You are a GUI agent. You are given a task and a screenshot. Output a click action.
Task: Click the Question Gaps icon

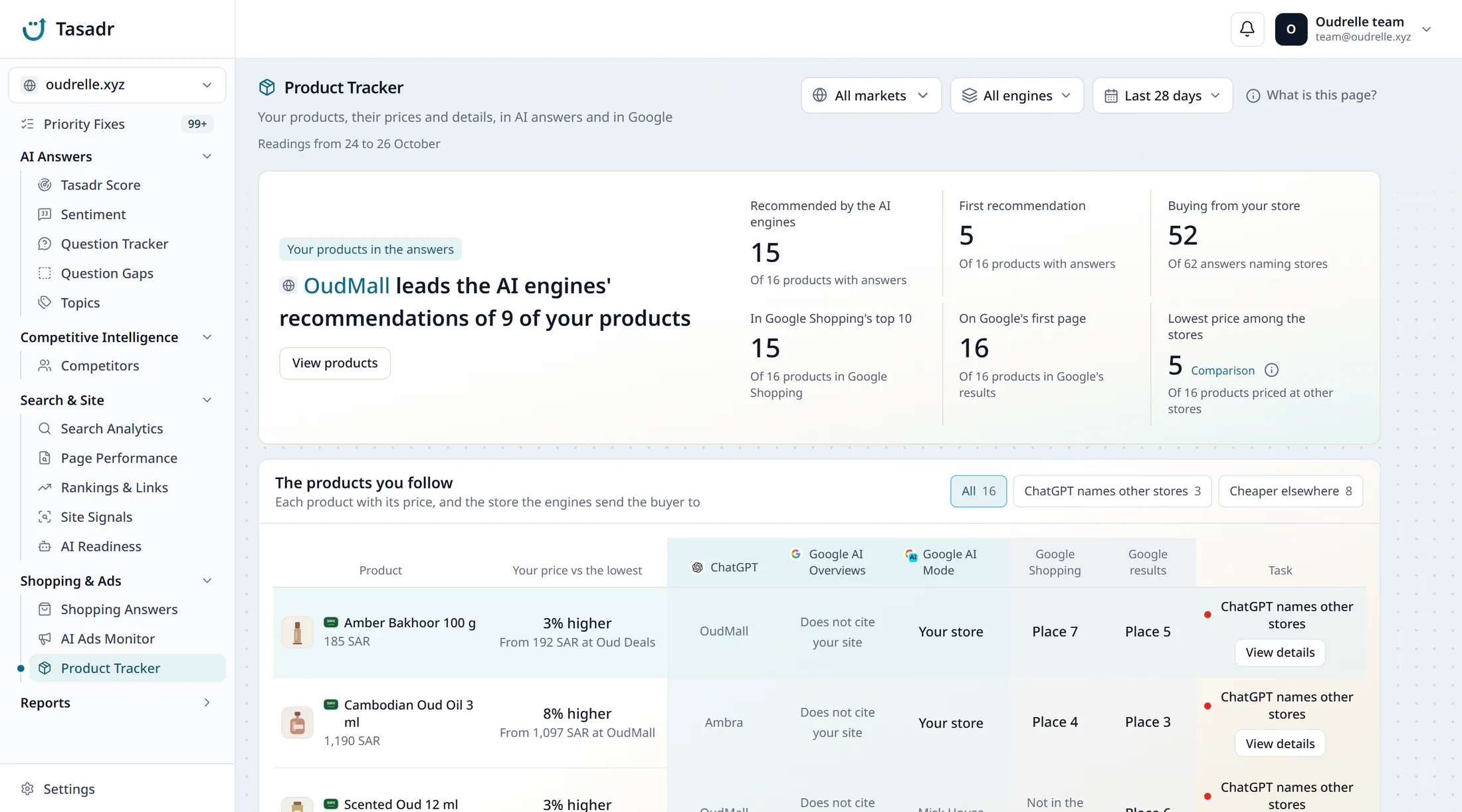(x=45, y=273)
